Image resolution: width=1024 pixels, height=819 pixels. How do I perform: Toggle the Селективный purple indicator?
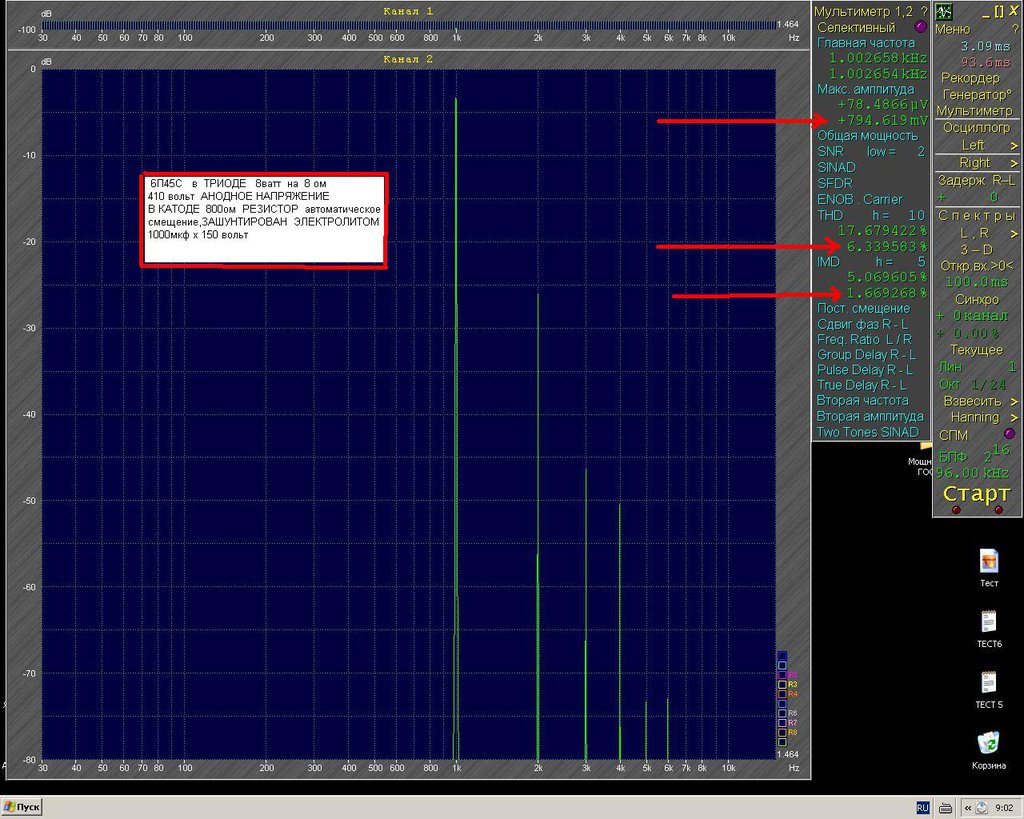coord(920,27)
